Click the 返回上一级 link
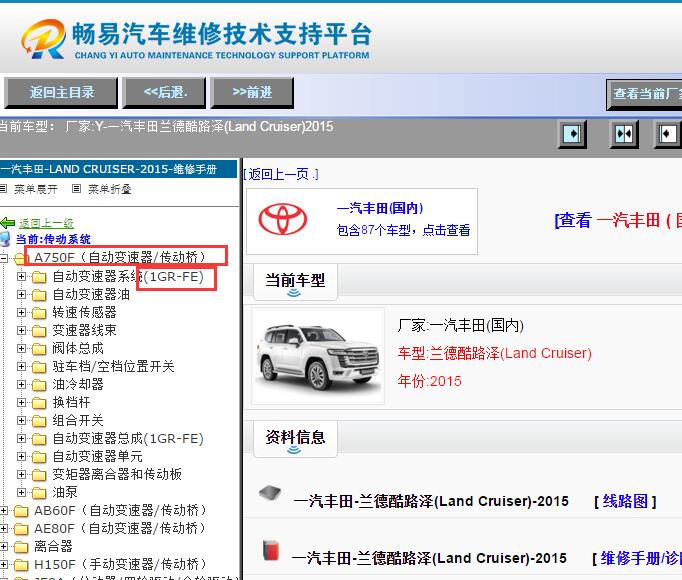This screenshot has height=580, width=682. click(46, 223)
